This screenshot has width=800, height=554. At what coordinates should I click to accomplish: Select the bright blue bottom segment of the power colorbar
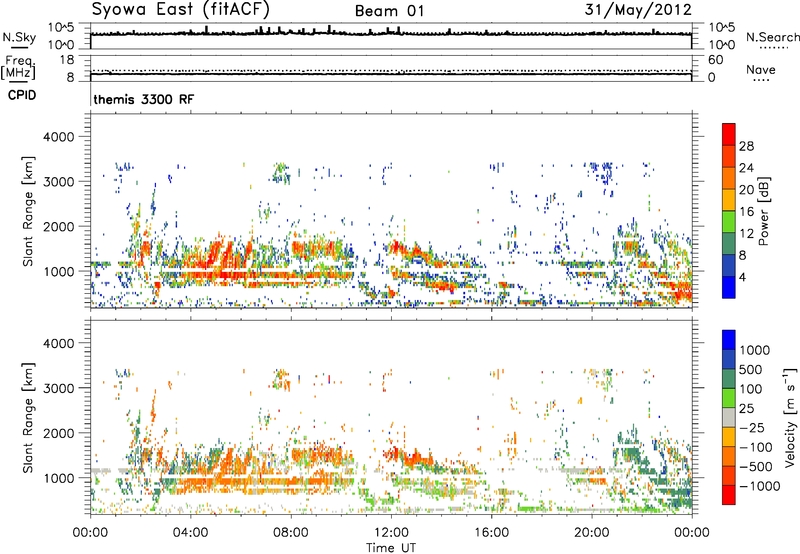click(x=729, y=287)
